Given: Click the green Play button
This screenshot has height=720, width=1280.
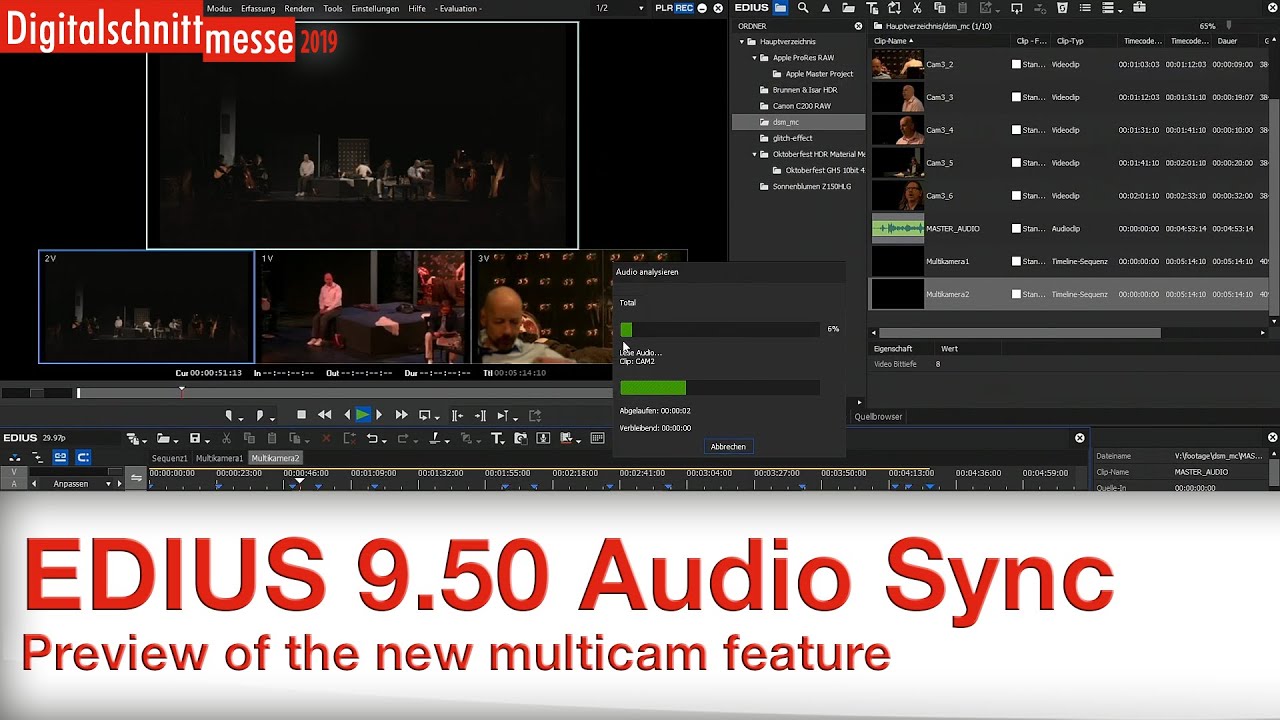Looking at the screenshot, I should pyautogui.click(x=363, y=415).
